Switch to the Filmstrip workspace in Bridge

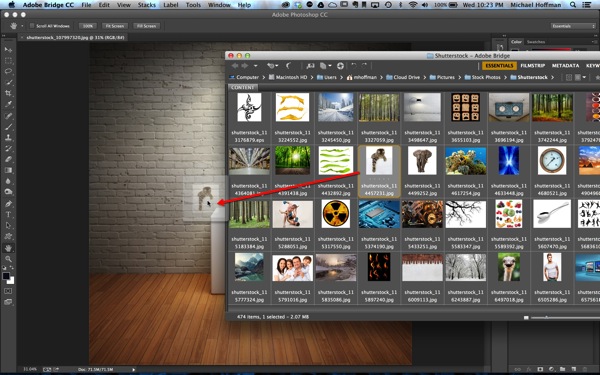[x=533, y=66]
